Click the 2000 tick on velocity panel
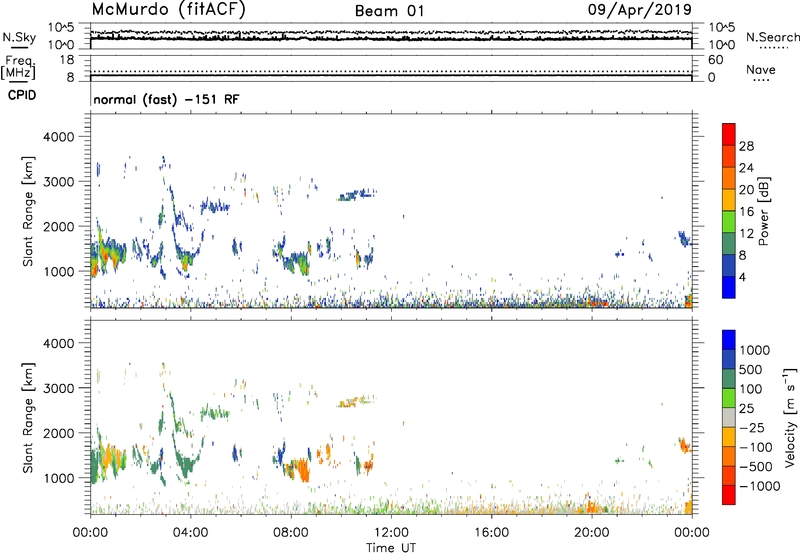Image resolution: width=800 pixels, height=554 pixels. tap(58, 433)
